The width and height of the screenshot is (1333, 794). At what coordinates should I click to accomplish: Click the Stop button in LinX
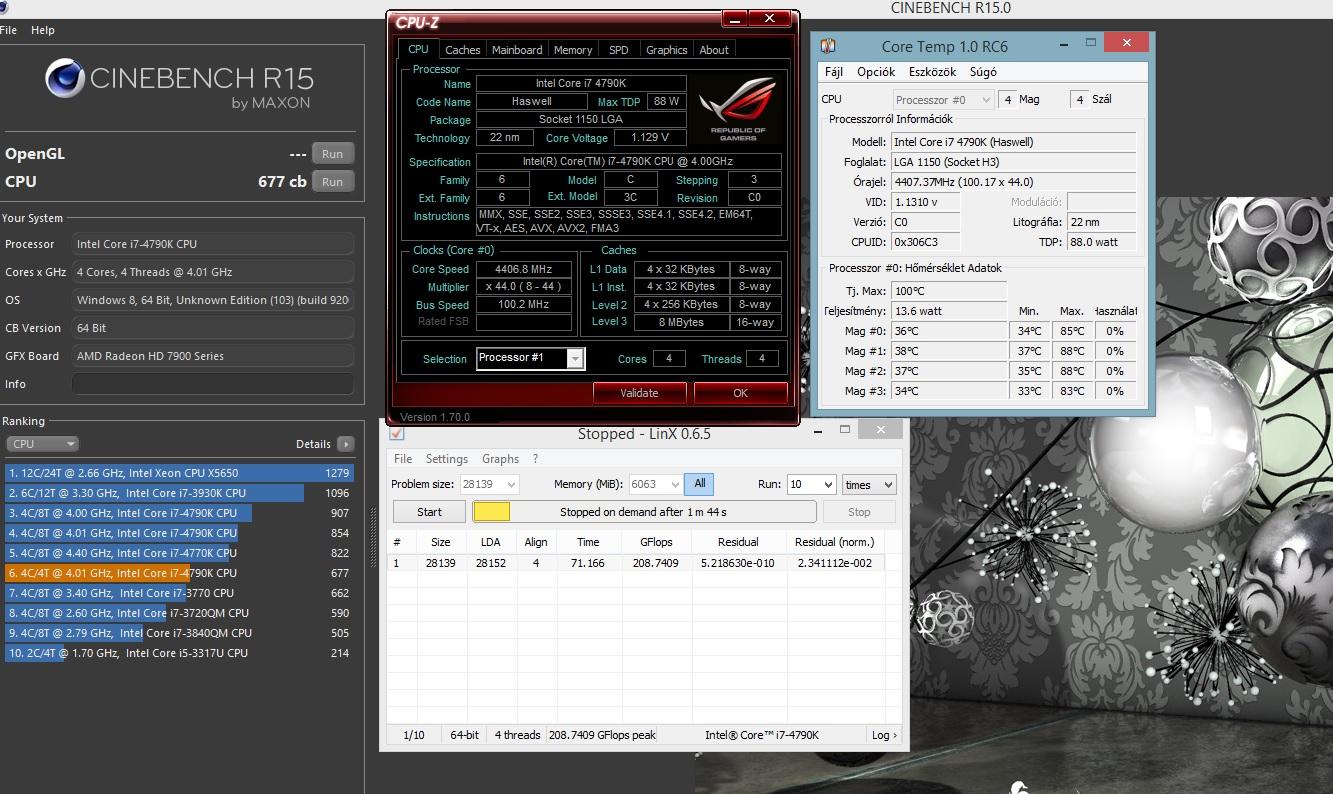point(859,512)
